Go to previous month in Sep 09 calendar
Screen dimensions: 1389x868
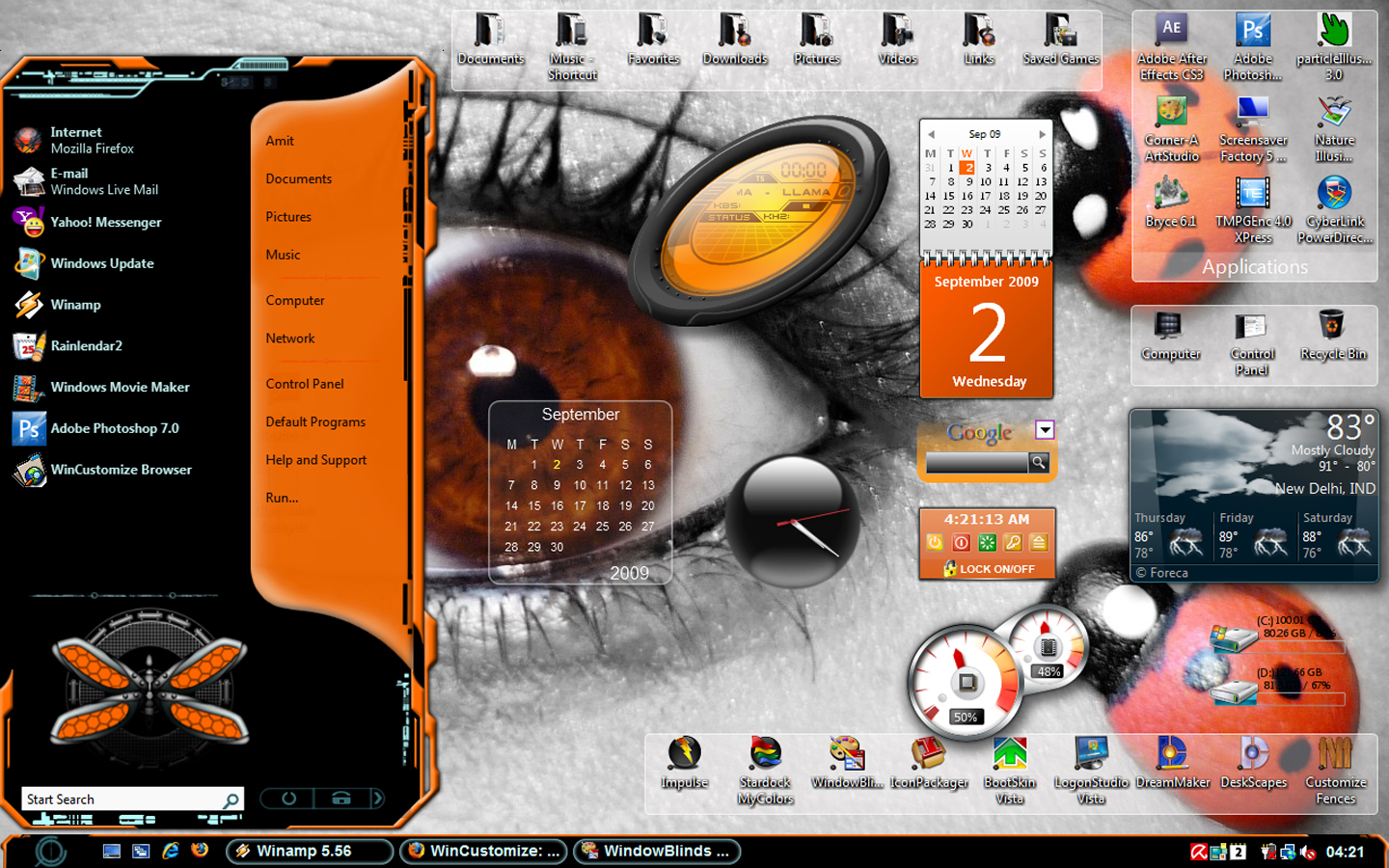[x=931, y=134]
